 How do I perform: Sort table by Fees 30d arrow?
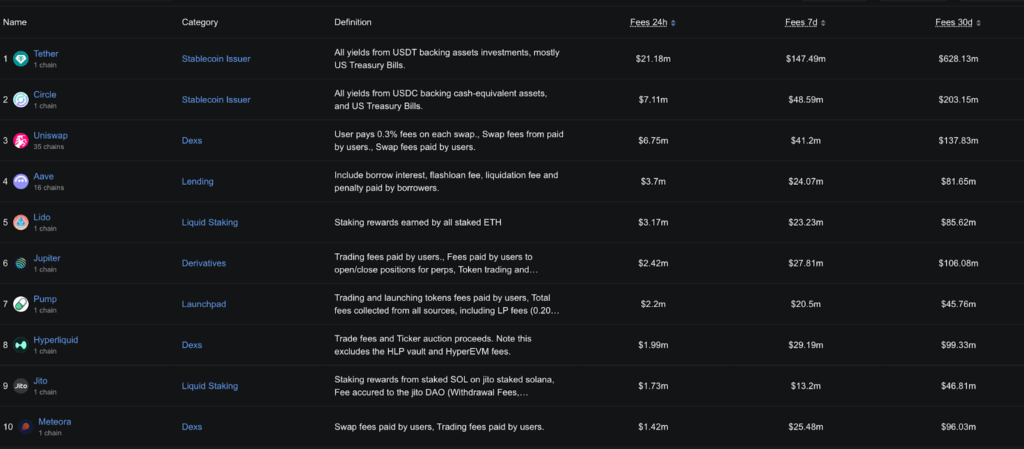coord(978,23)
